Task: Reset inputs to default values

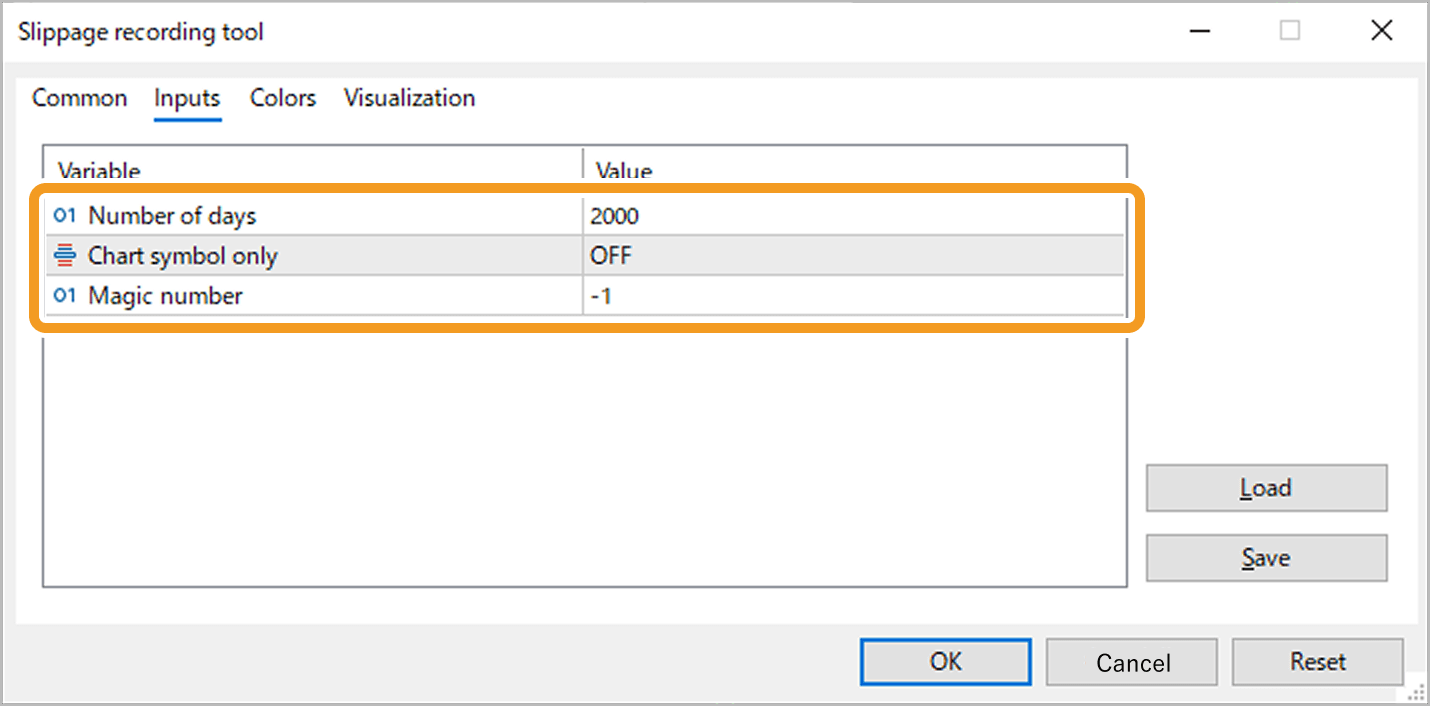Action: 1317,661
